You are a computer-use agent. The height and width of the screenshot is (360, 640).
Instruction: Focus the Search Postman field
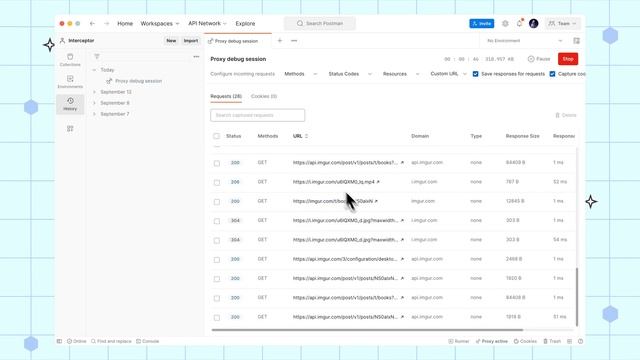320,24
